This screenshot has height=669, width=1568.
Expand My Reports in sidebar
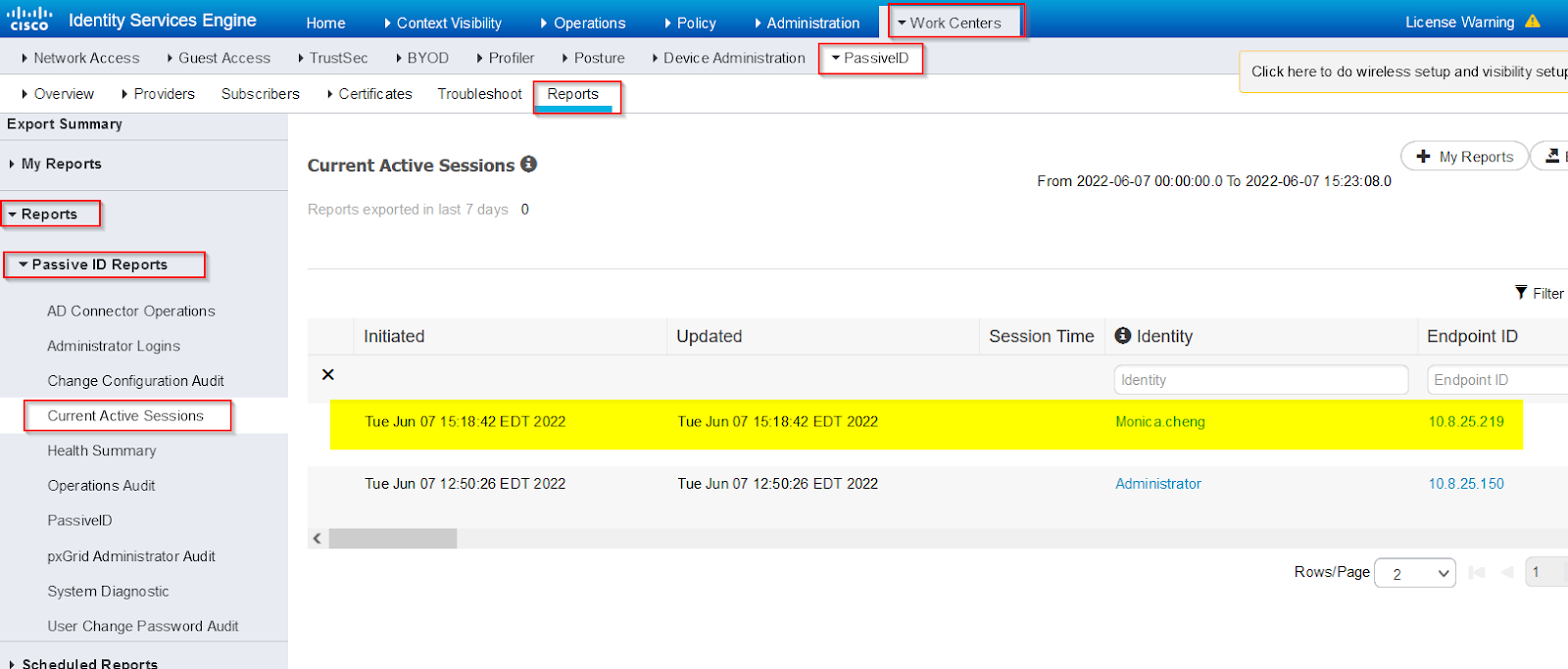(56, 164)
